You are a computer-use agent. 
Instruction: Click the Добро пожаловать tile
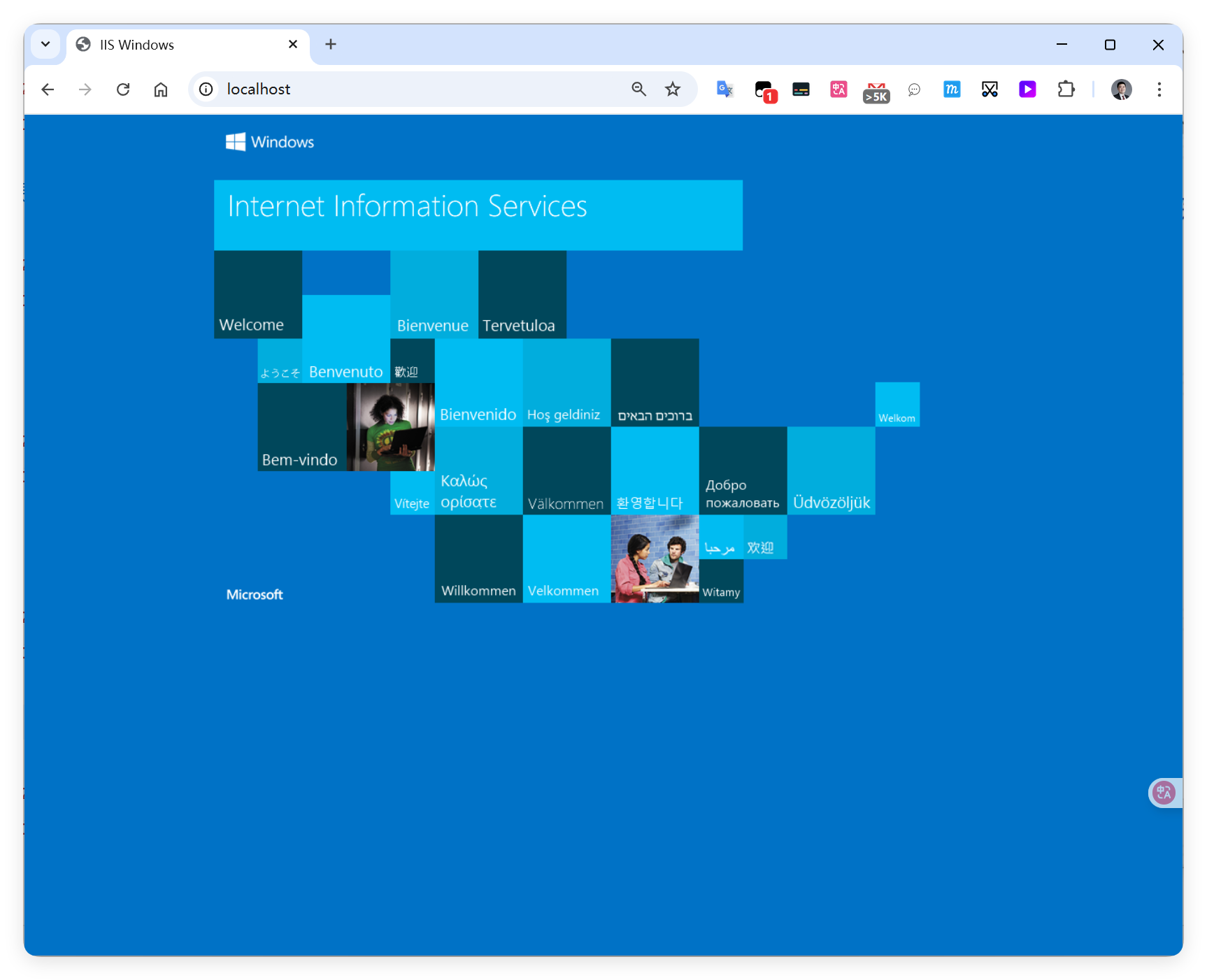[x=743, y=470]
